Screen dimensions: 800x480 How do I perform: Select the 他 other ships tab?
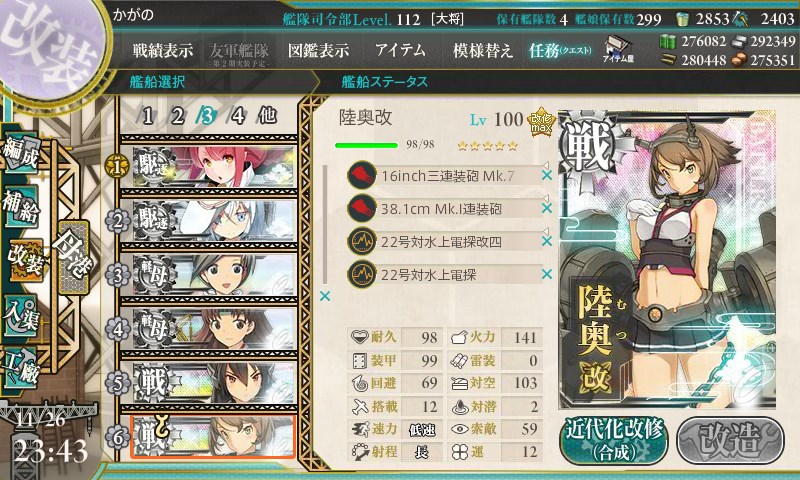[268, 116]
